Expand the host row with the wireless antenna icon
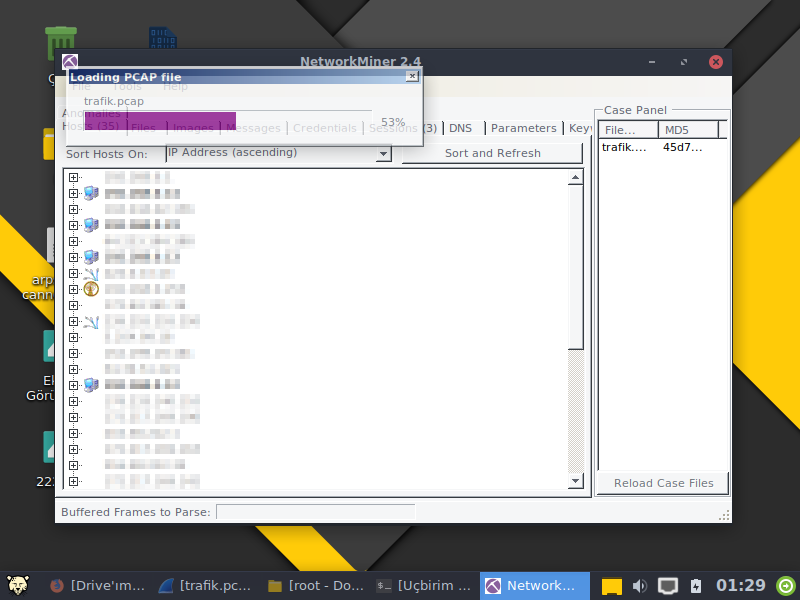This screenshot has width=800, height=600. 73,289
